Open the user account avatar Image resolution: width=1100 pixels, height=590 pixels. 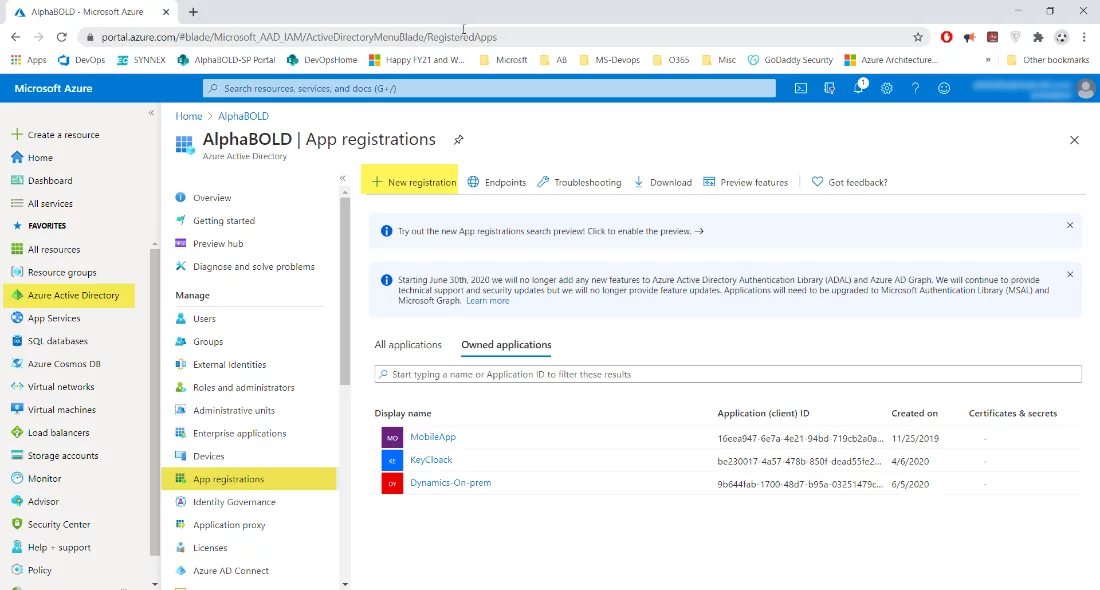pyautogui.click(x=1086, y=88)
